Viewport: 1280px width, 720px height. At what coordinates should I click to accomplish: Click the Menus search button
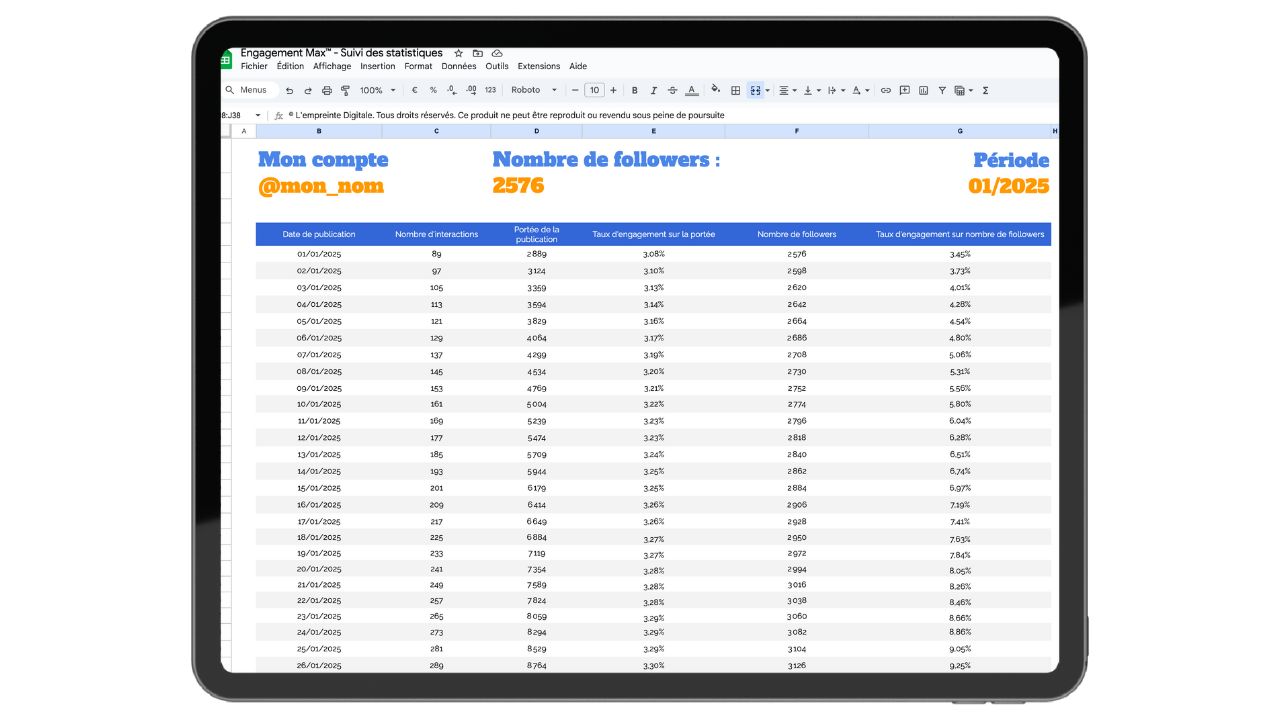[x=245, y=90]
